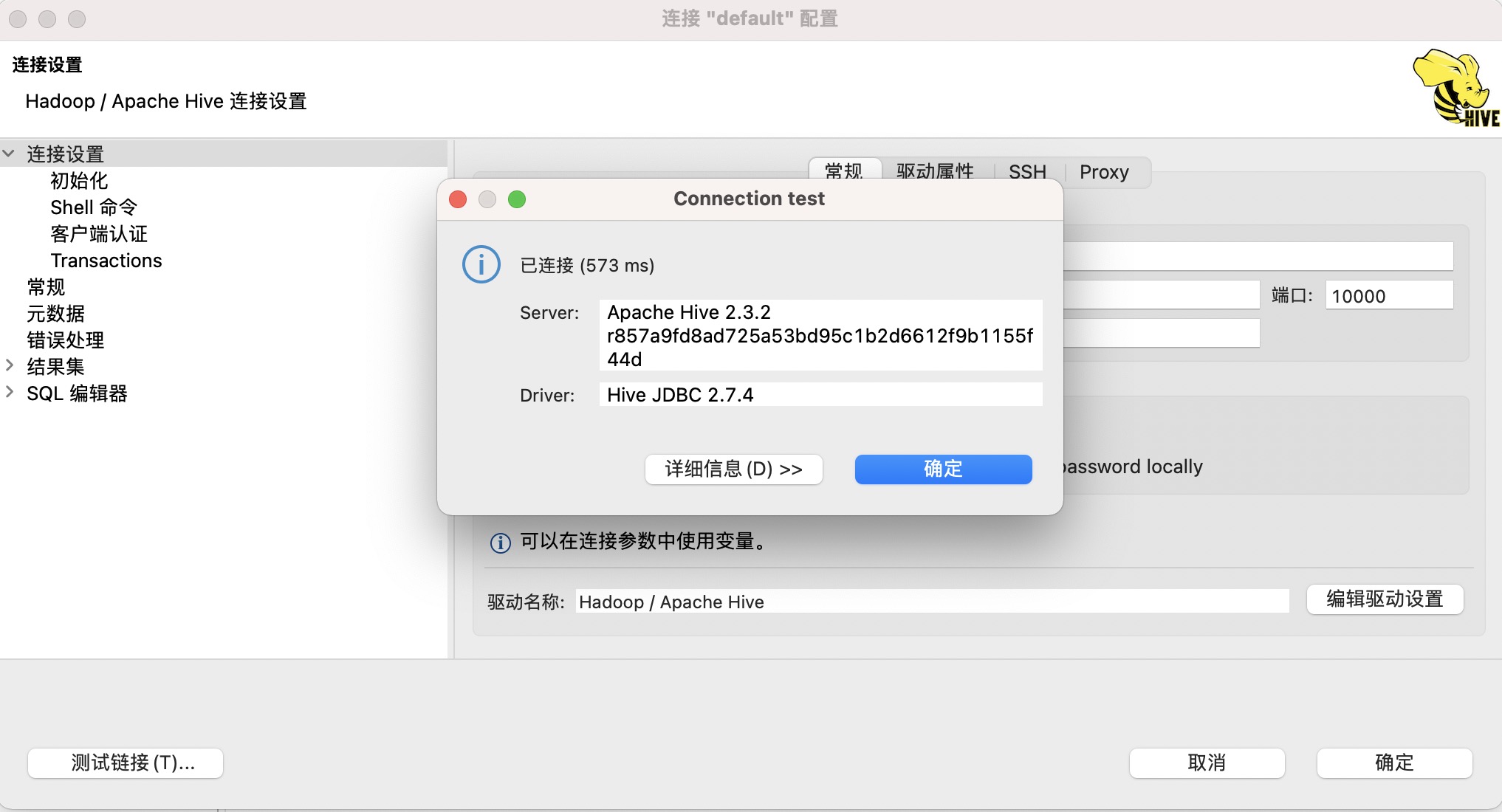Select 客户端认证 in the settings tree
This screenshot has width=1502, height=812.
click(x=99, y=234)
